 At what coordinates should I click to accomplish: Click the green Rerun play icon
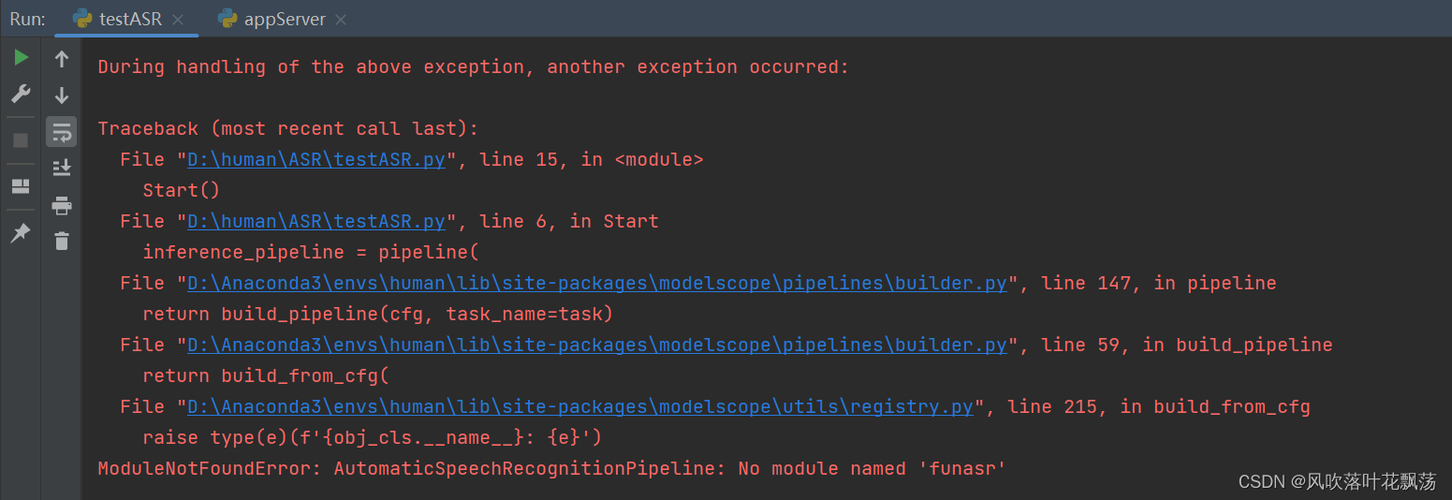pos(20,58)
